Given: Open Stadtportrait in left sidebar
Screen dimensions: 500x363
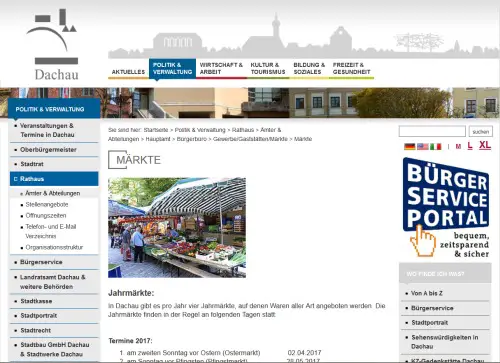Looking at the screenshot, I should point(54,316).
